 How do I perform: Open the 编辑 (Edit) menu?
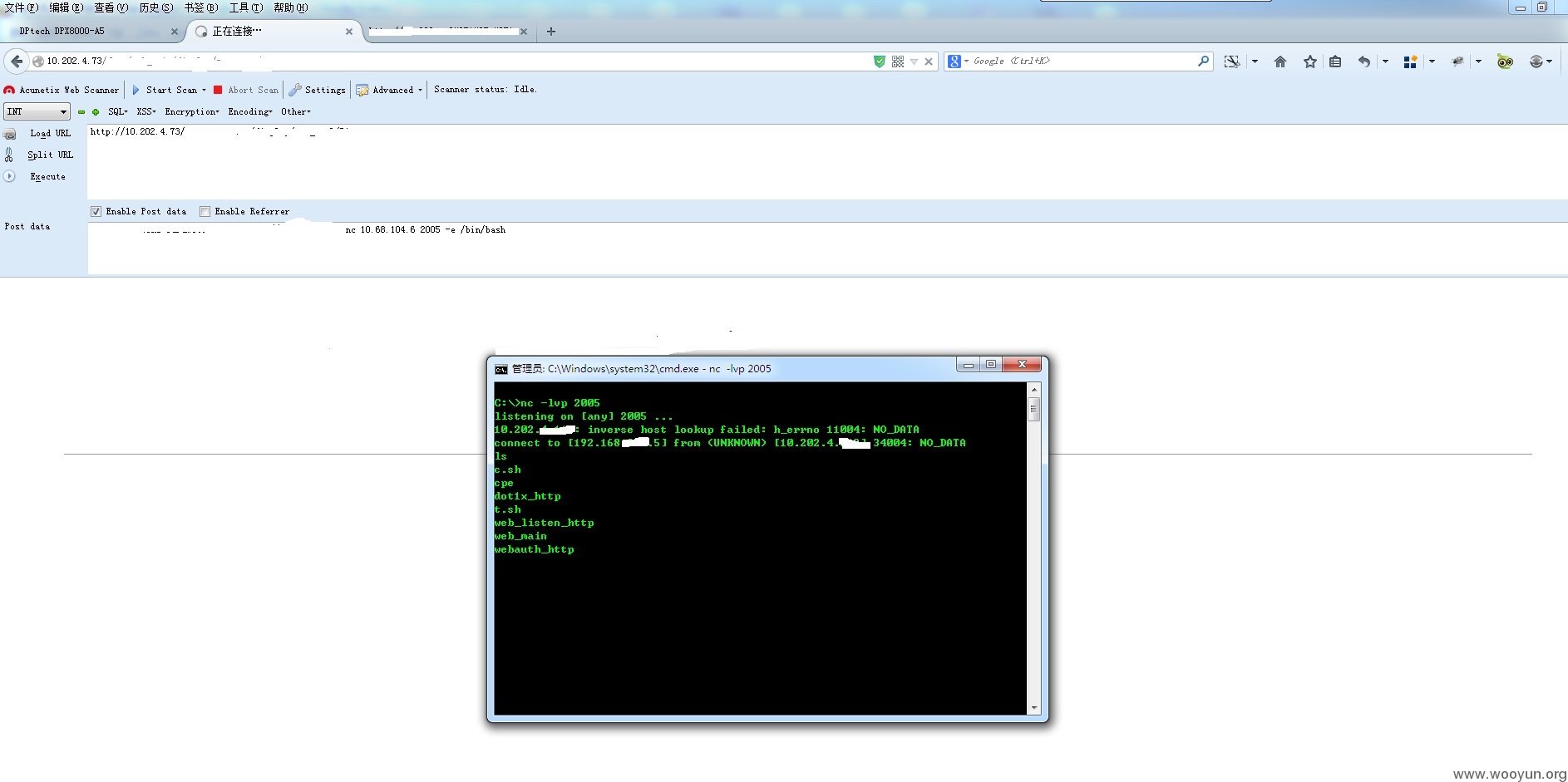[x=67, y=7]
